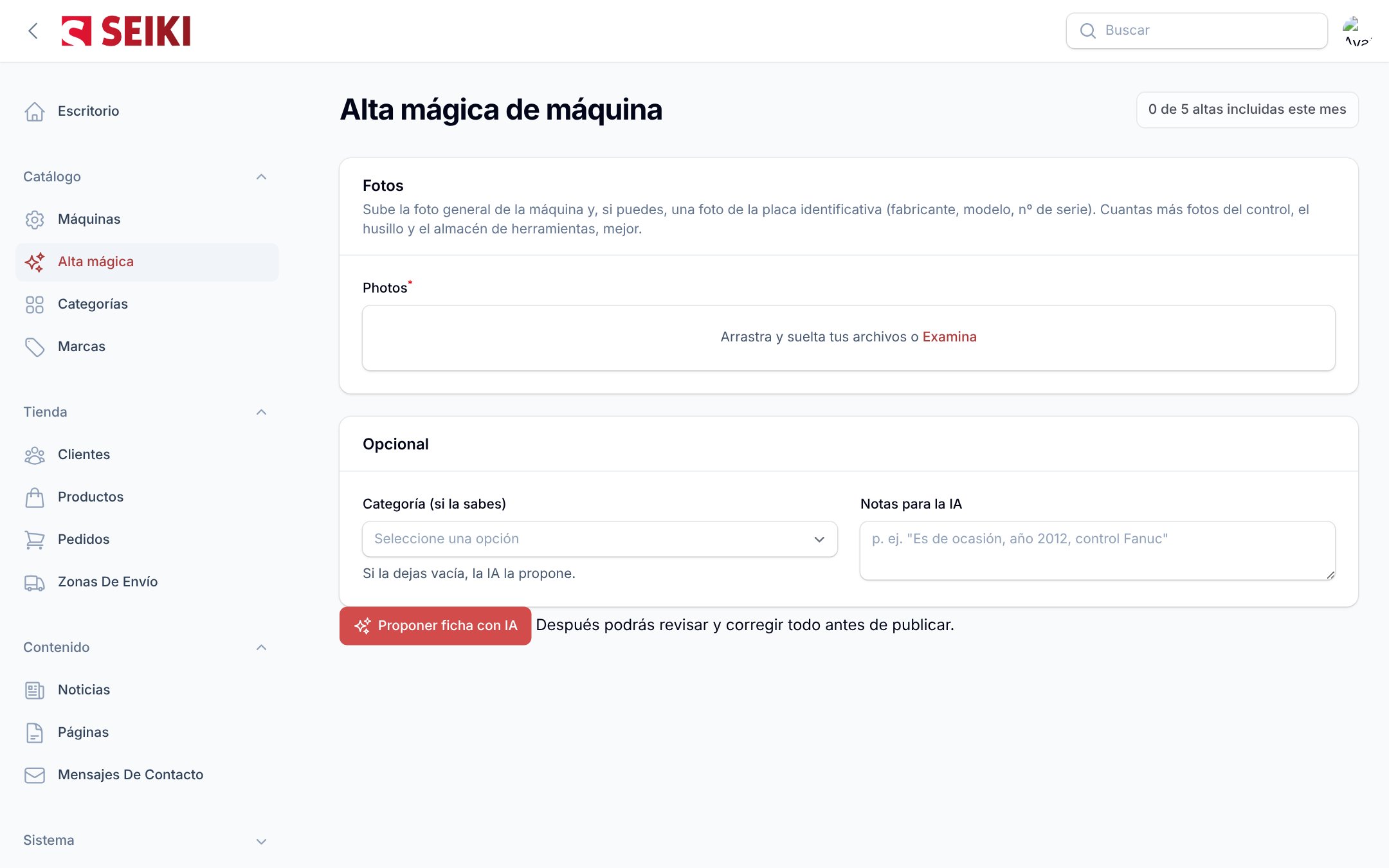Click the Clientes people icon

[35, 455]
